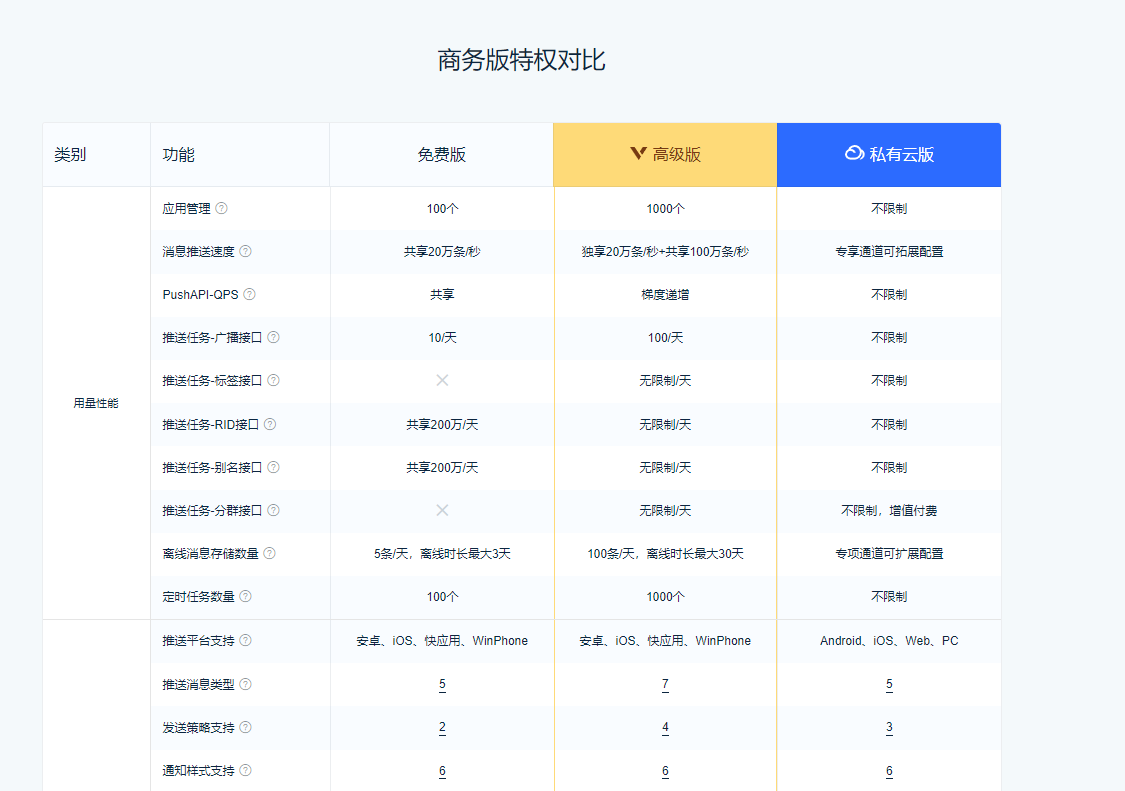Click help icon next to 通知样式支持

click(246, 770)
